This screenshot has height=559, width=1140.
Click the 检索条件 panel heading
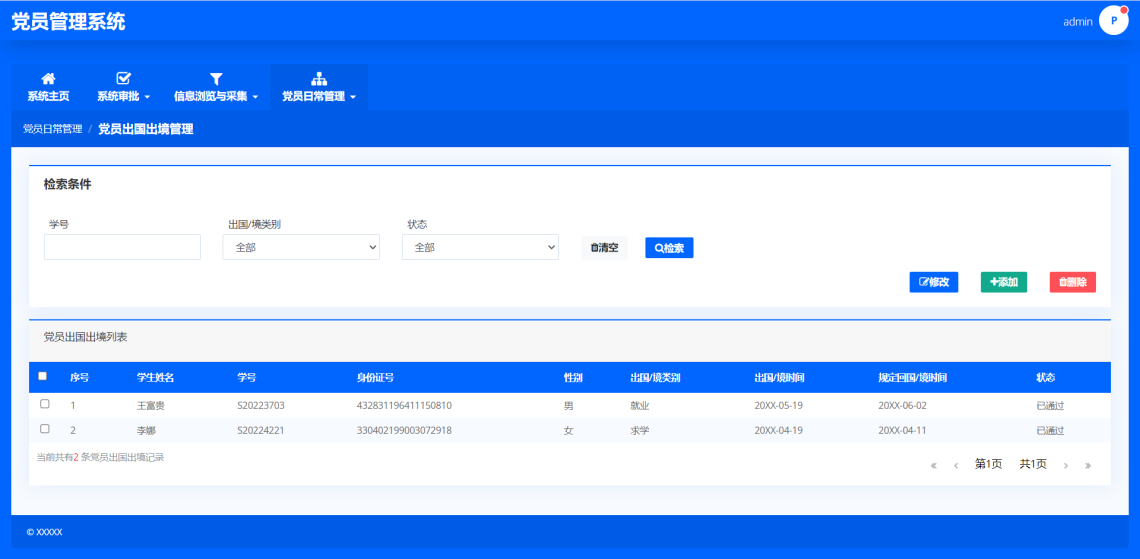(68, 185)
